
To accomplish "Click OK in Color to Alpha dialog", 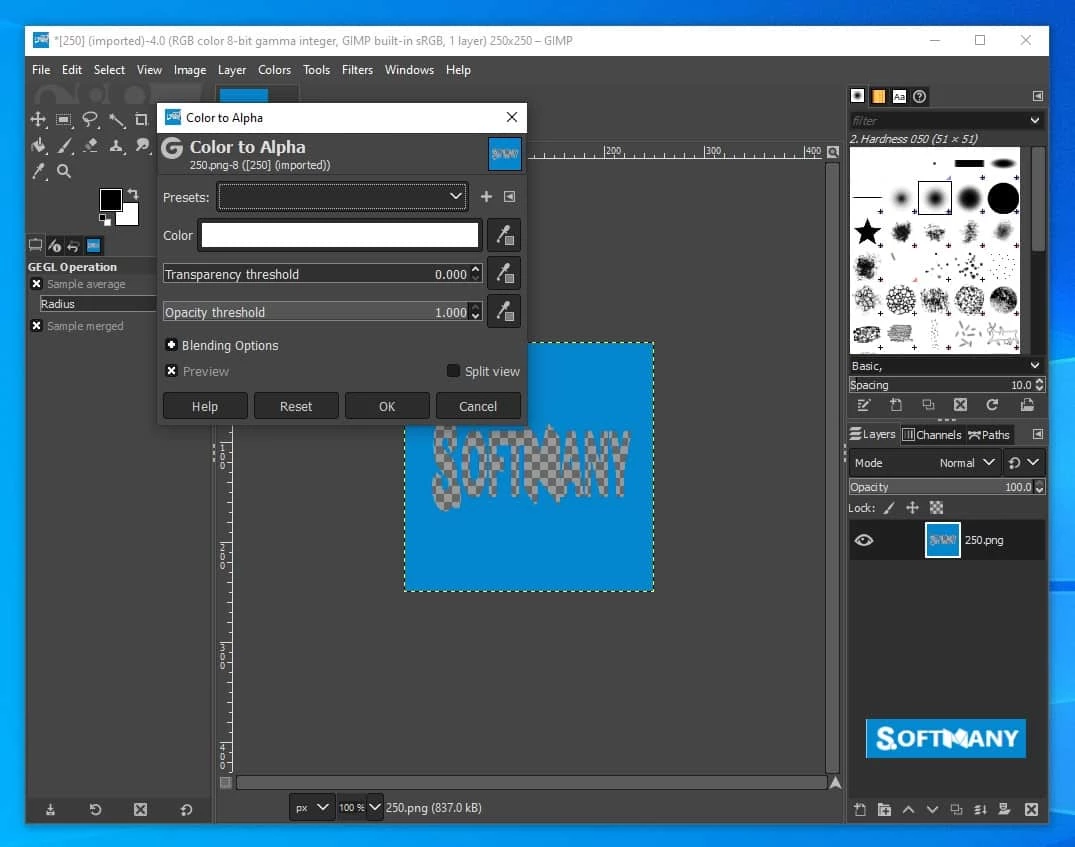I will click(387, 406).
